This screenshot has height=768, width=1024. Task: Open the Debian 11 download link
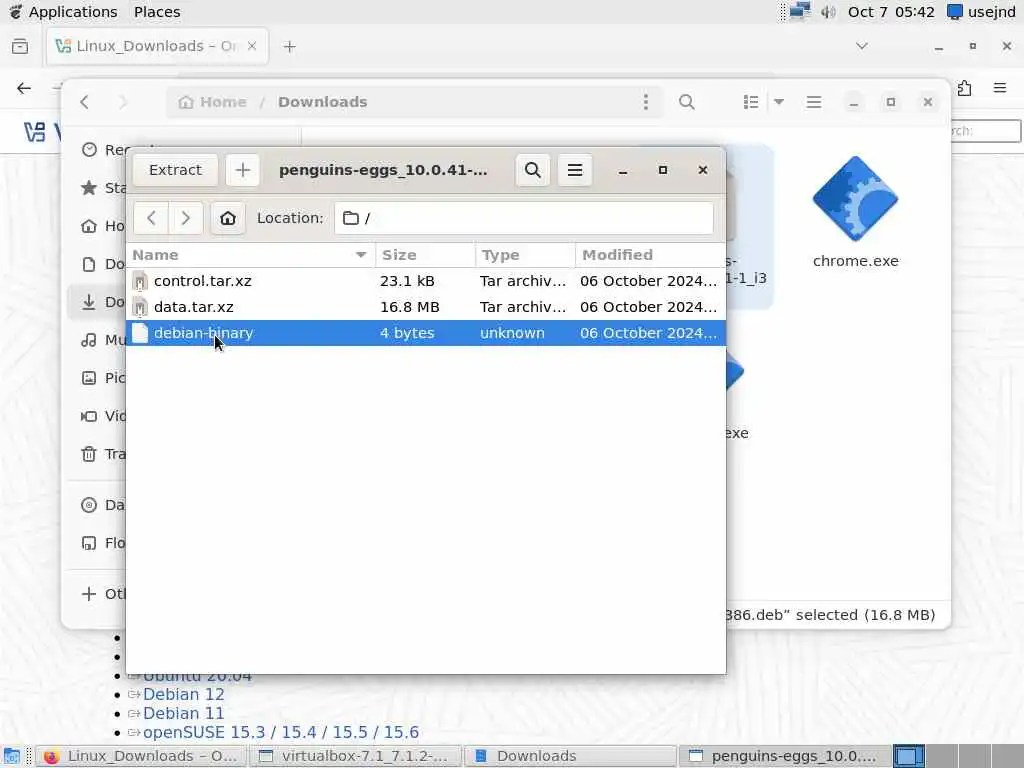[x=184, y=713]
